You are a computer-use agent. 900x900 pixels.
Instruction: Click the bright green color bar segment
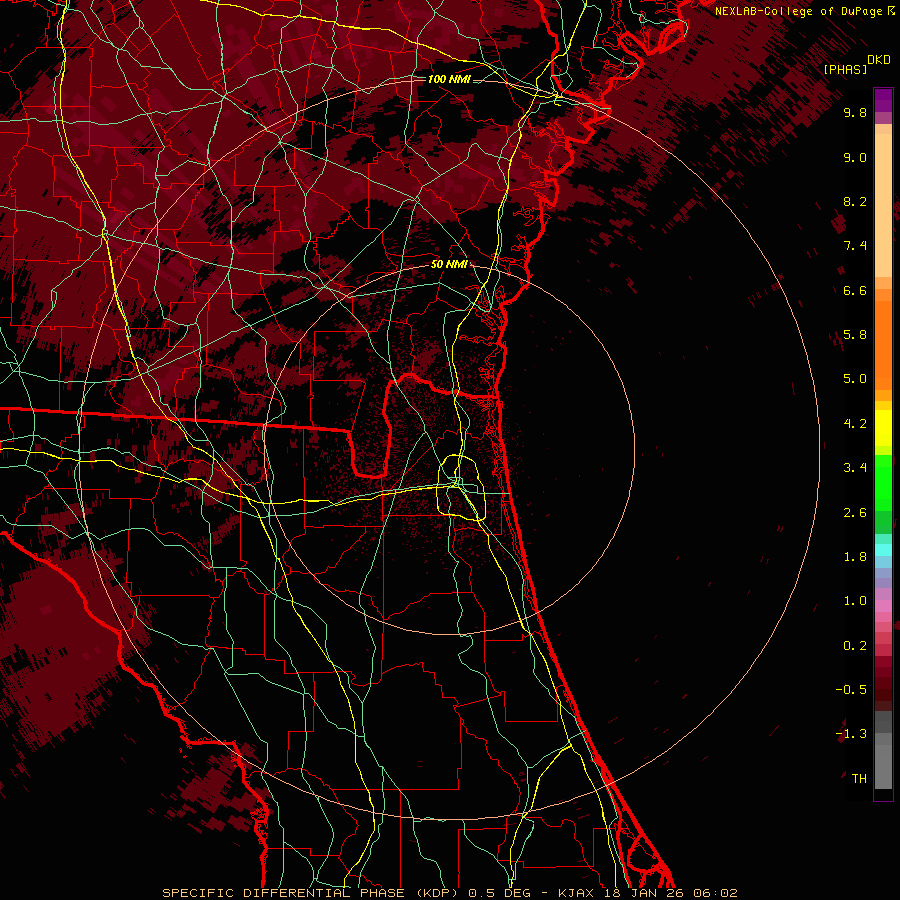point(883,482)
